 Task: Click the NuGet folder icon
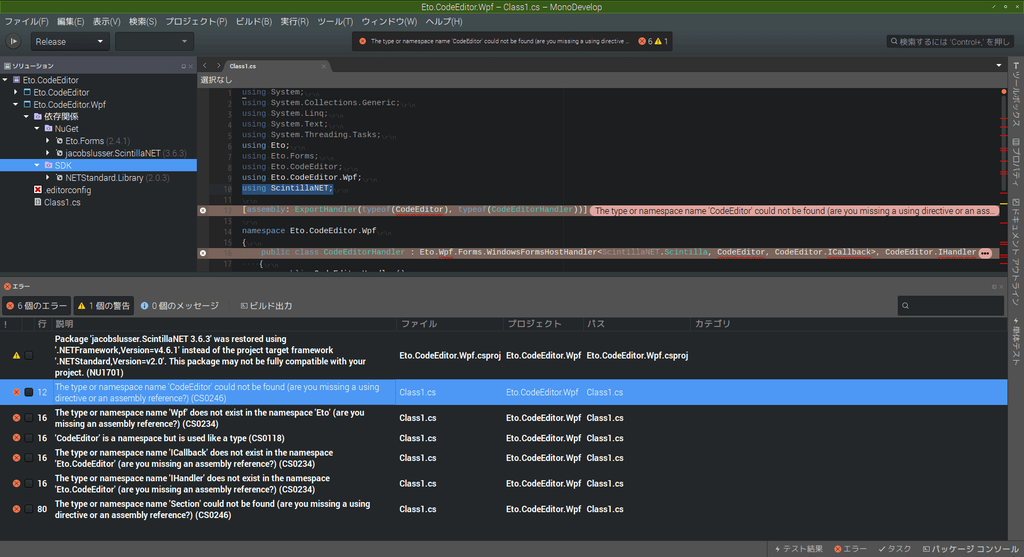click(48, 129)
